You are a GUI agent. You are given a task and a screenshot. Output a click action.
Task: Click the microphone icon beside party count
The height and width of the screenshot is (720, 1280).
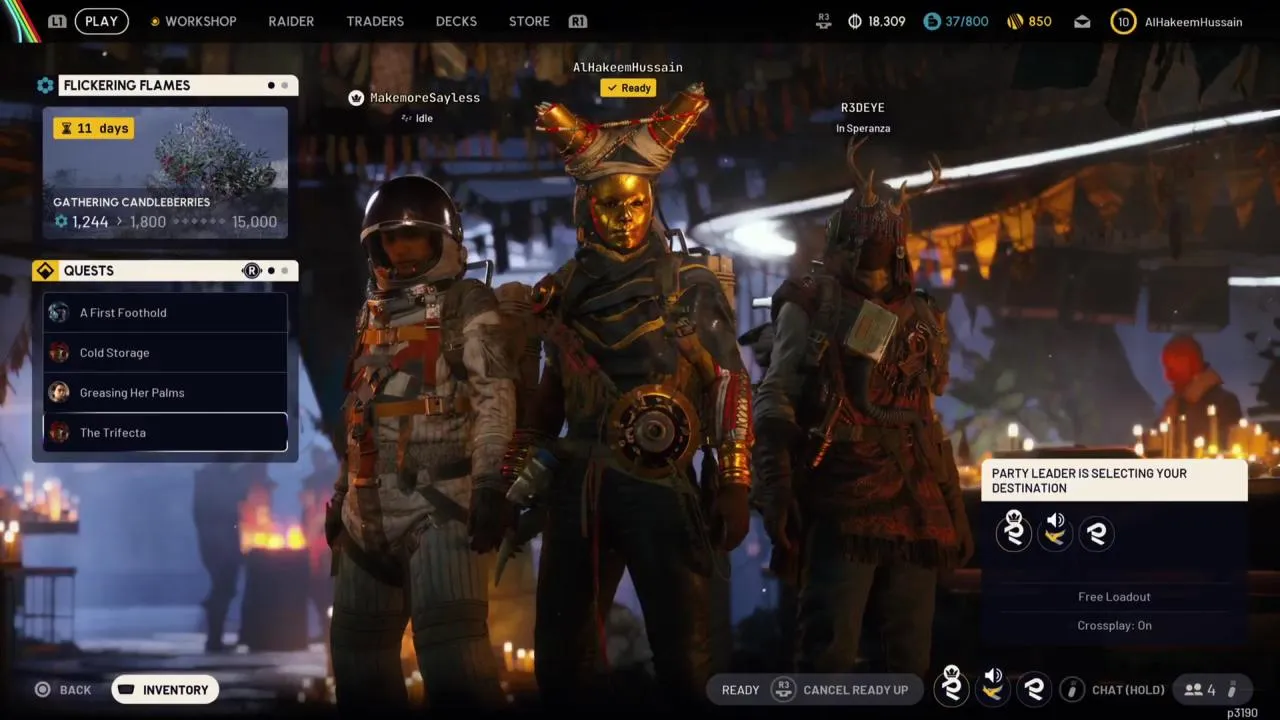[x=1232, y=690]
